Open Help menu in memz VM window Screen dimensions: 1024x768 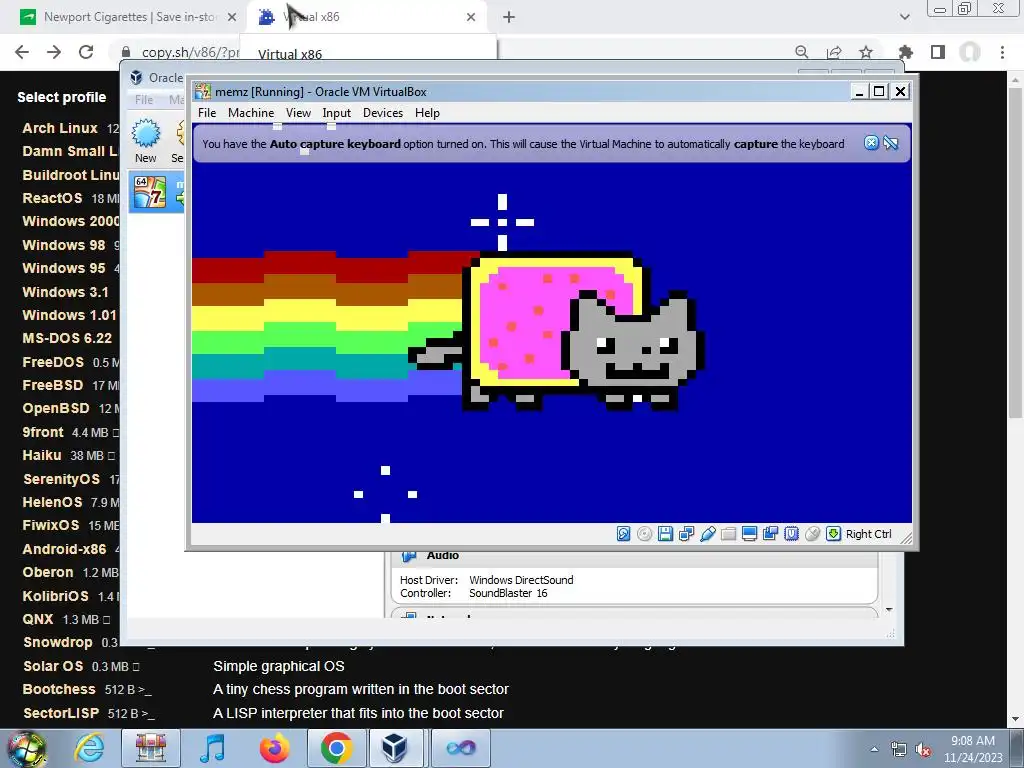(x=427, y=113)
